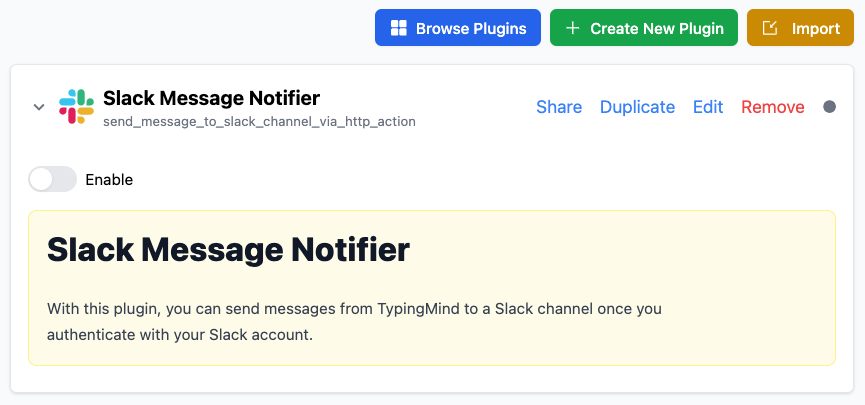Click Create New Plugin button
The image size is (865, 405).
644,28
